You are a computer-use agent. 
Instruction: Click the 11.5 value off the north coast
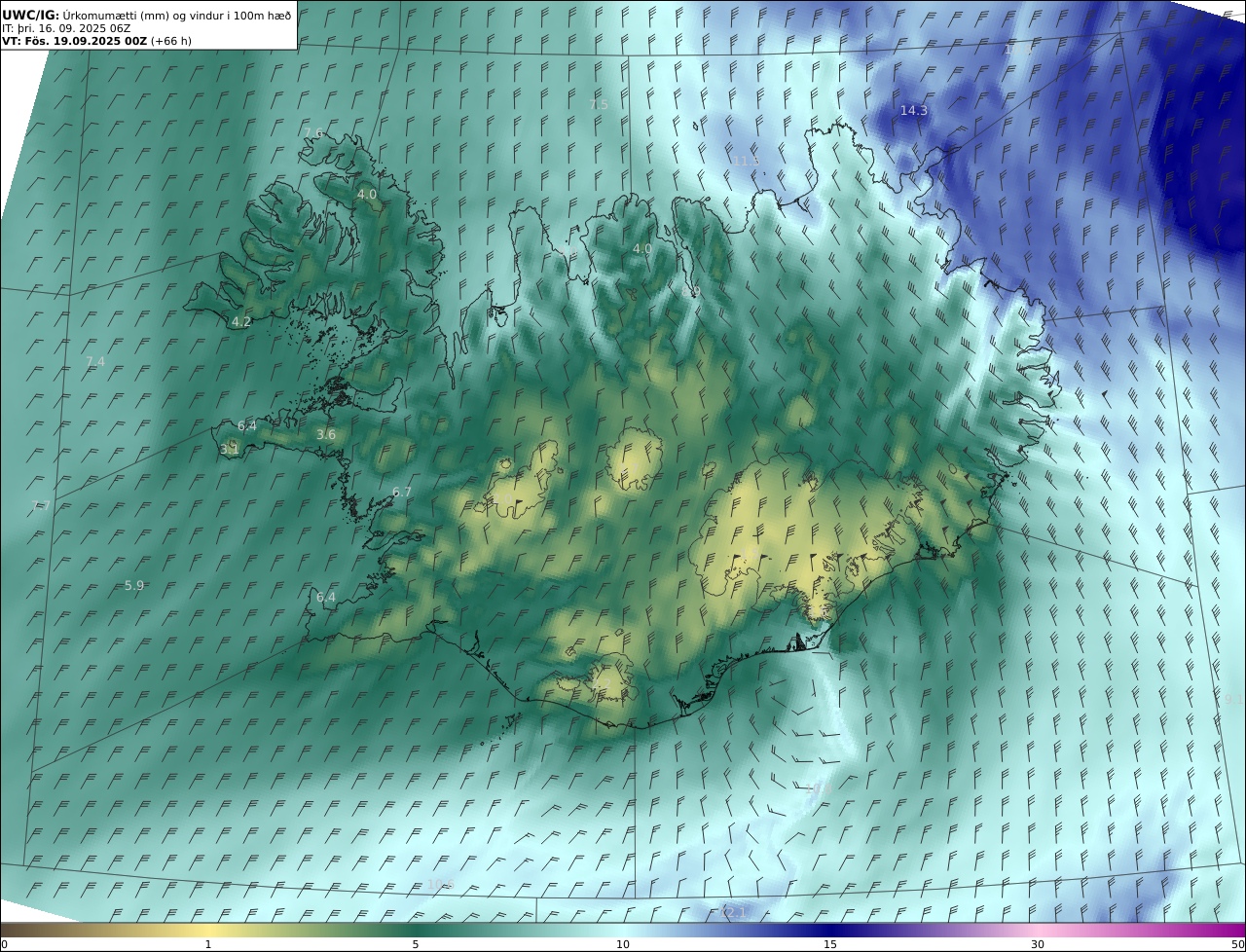(747, 161)
